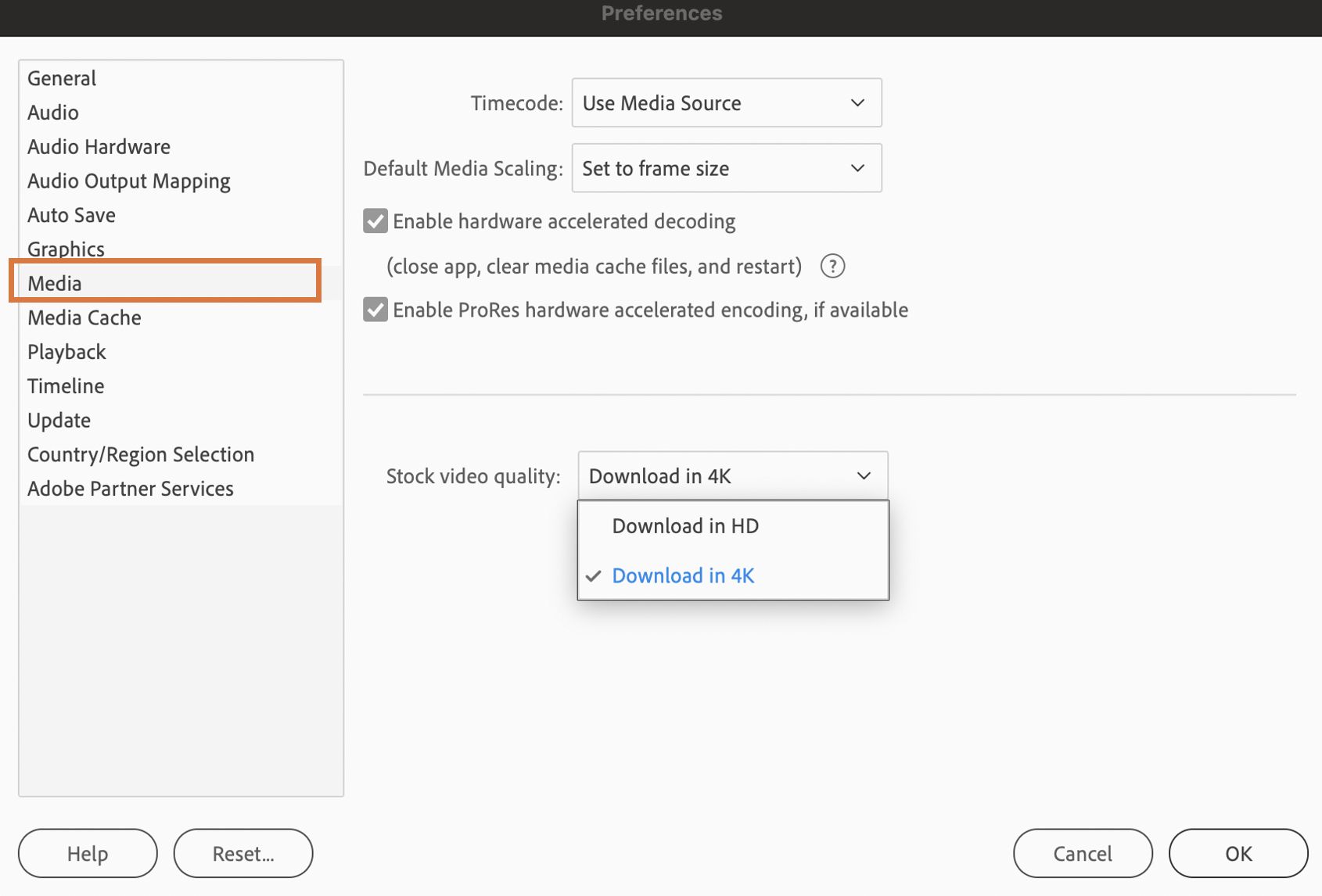
Task: Open Timeline preferences category
Action: pos(66,386)
